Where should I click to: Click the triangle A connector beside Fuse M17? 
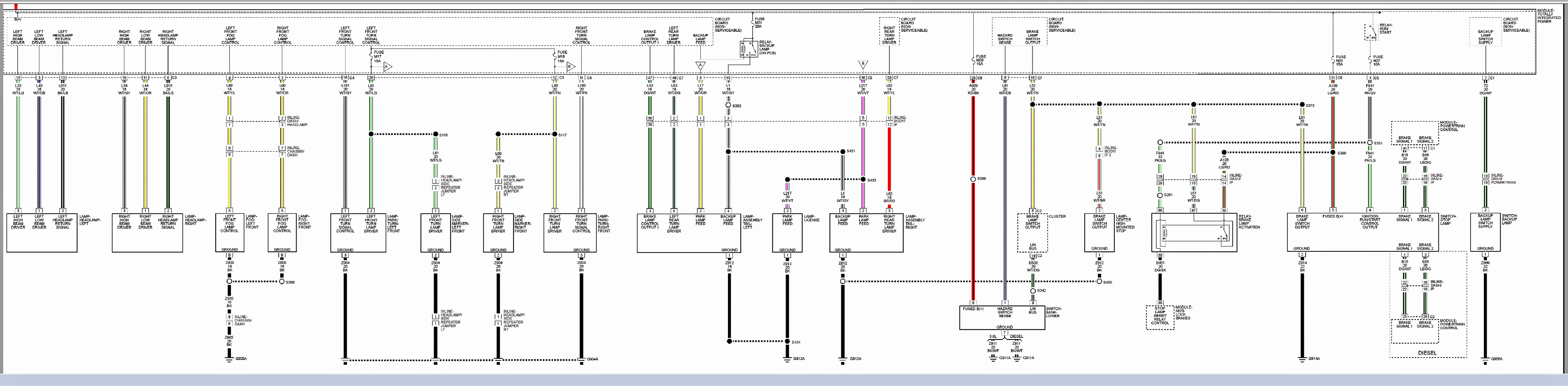pyautogui.click(x=387, y=67)
